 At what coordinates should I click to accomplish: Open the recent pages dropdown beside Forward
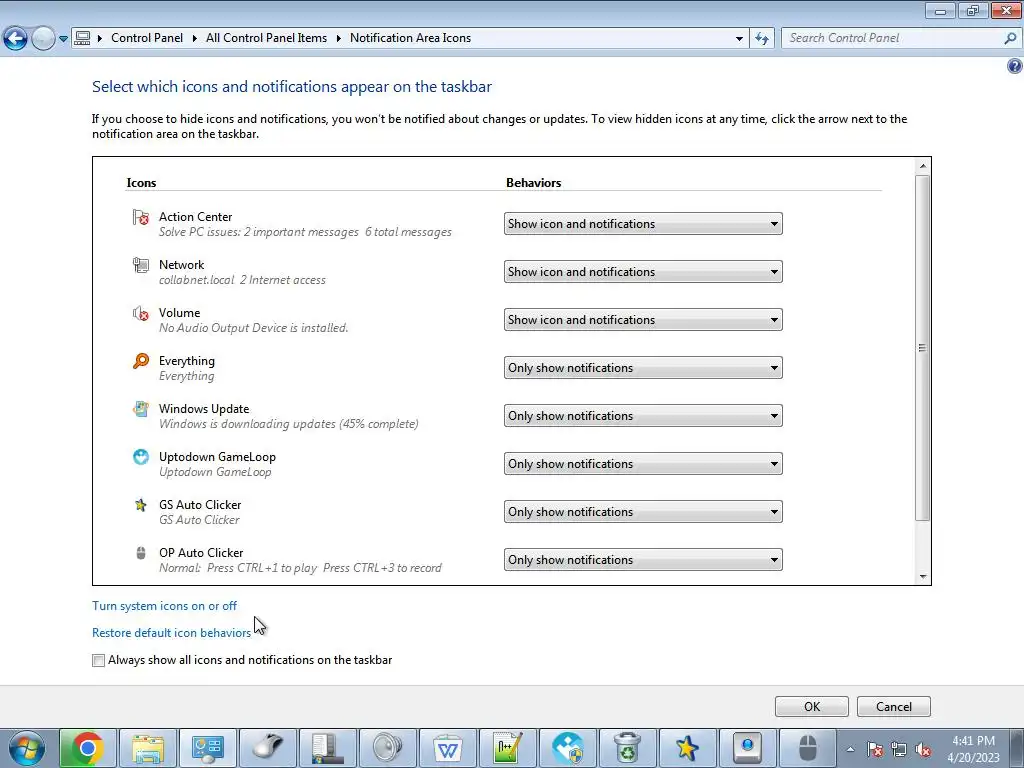point(63,39)
